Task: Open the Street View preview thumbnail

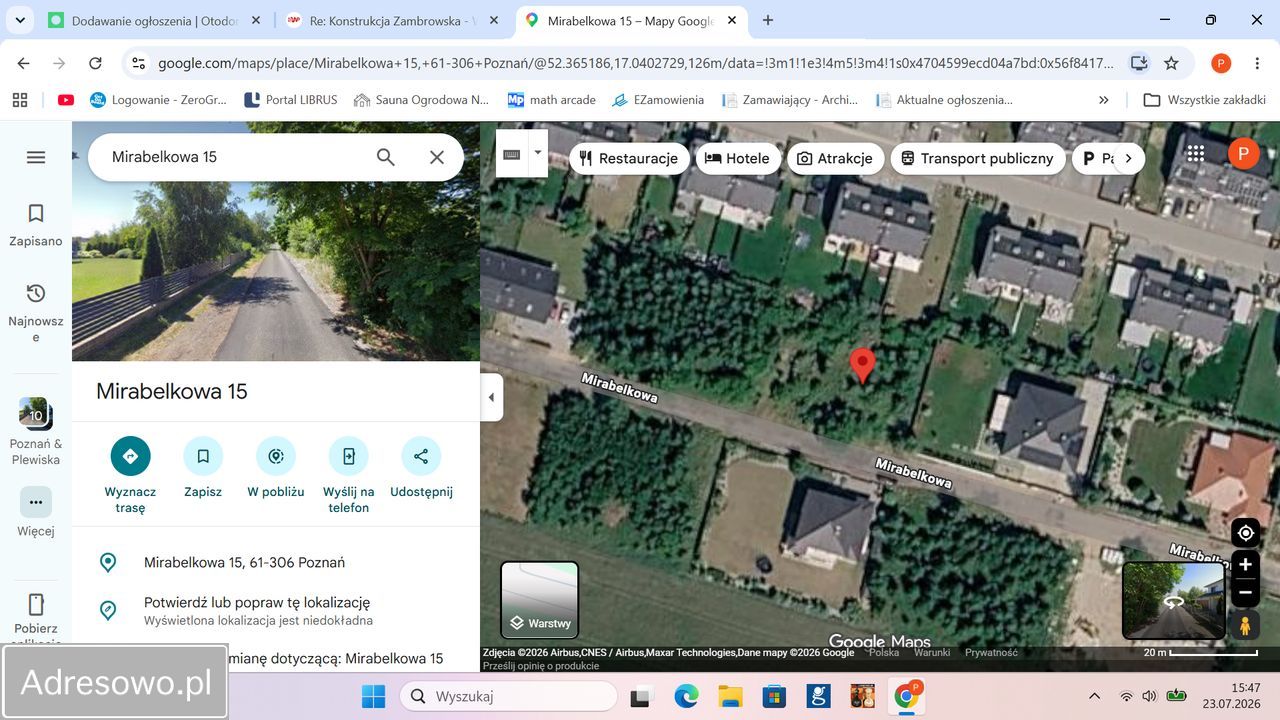Action: (1174, 600)
